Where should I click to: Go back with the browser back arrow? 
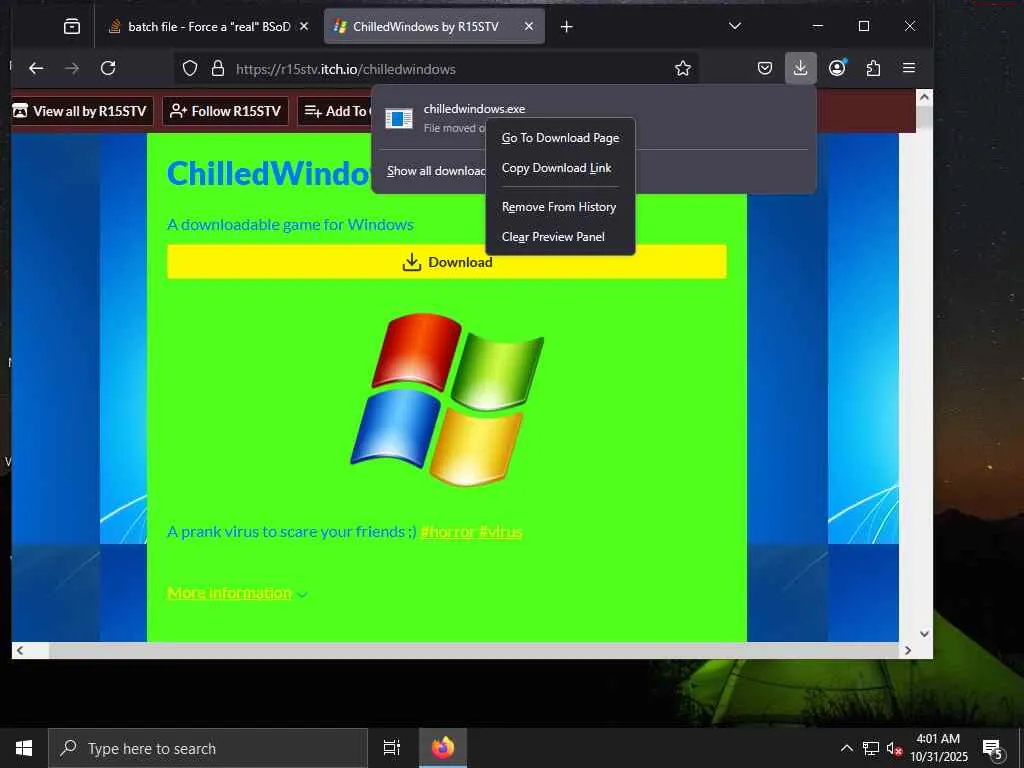pyautogui.click(x=37, y=68)
